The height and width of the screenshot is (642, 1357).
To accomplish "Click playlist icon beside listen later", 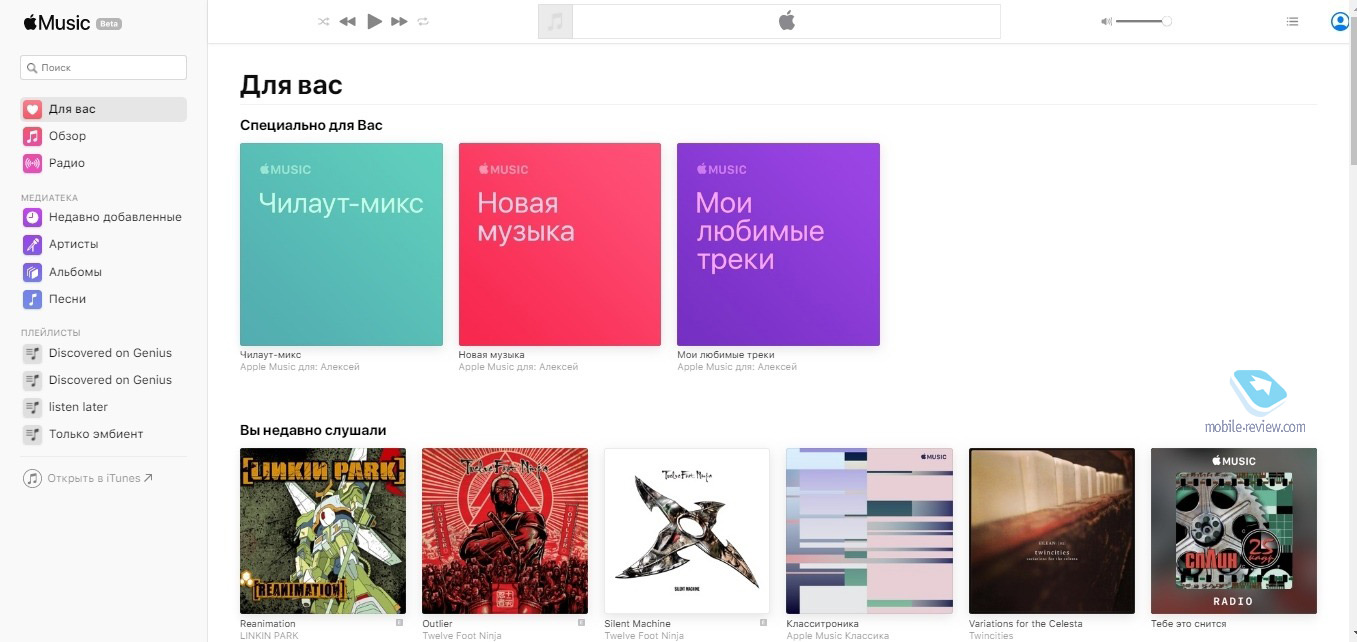I will click(33, 407).
